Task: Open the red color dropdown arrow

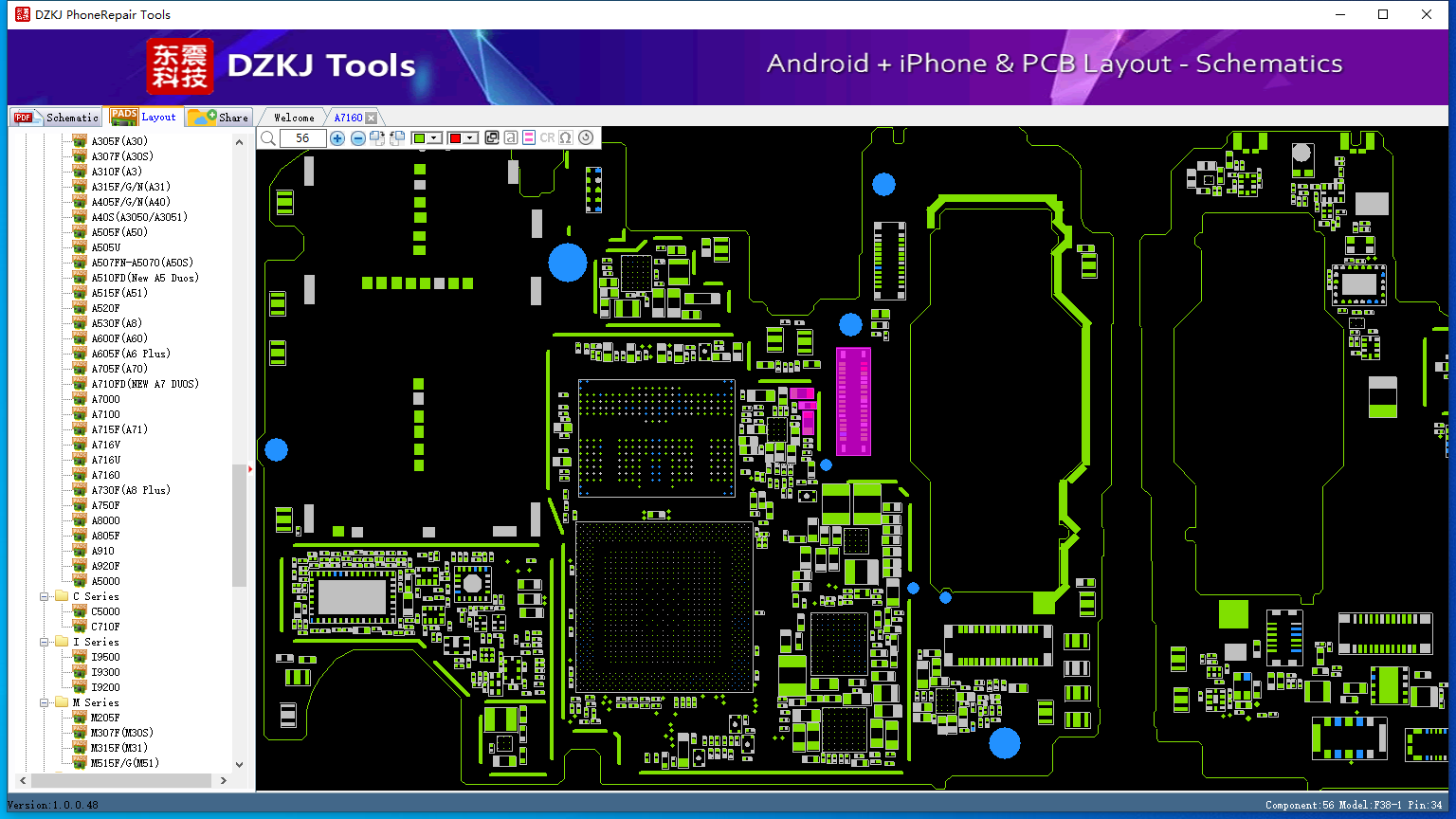Action: (x=470, y=138)
